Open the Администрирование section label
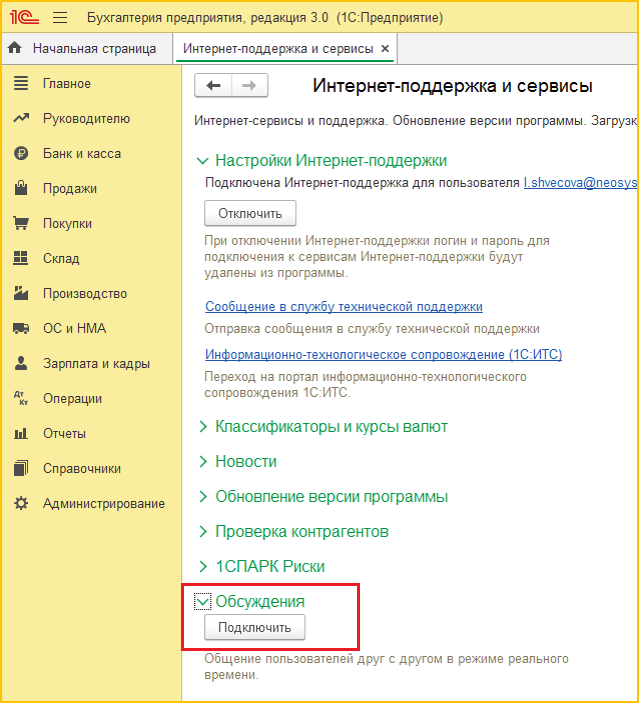639x703 pixels. tap(104, 503)
